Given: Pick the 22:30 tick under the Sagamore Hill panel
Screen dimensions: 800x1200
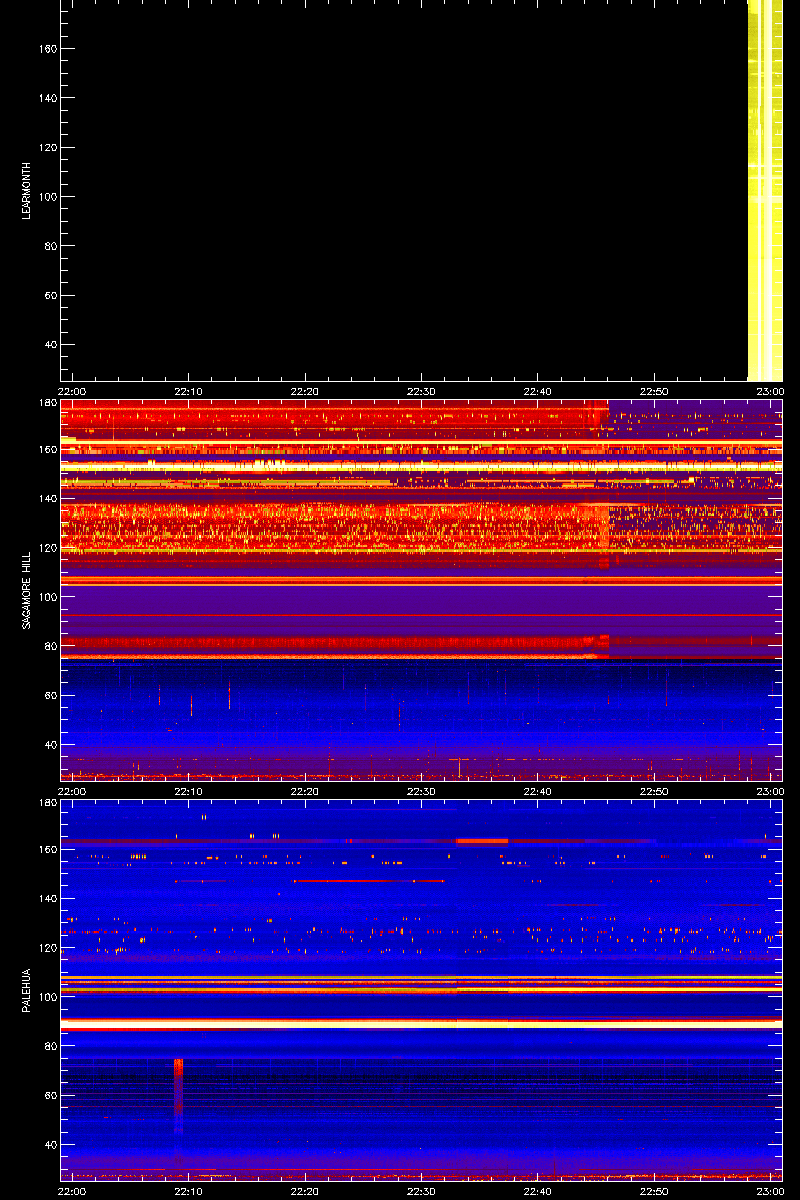Looking at the screenshot, I should [422, 791].
